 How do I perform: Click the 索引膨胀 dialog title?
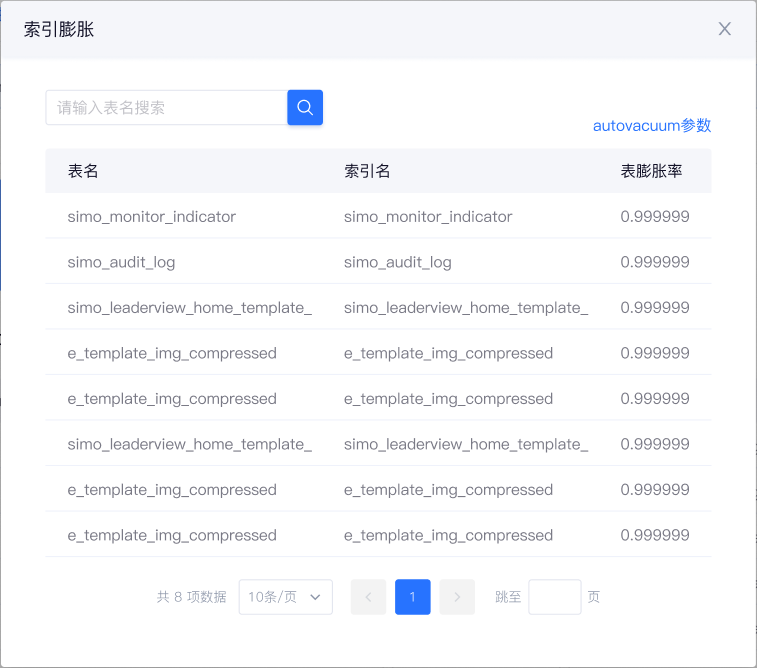coord(59,29)
